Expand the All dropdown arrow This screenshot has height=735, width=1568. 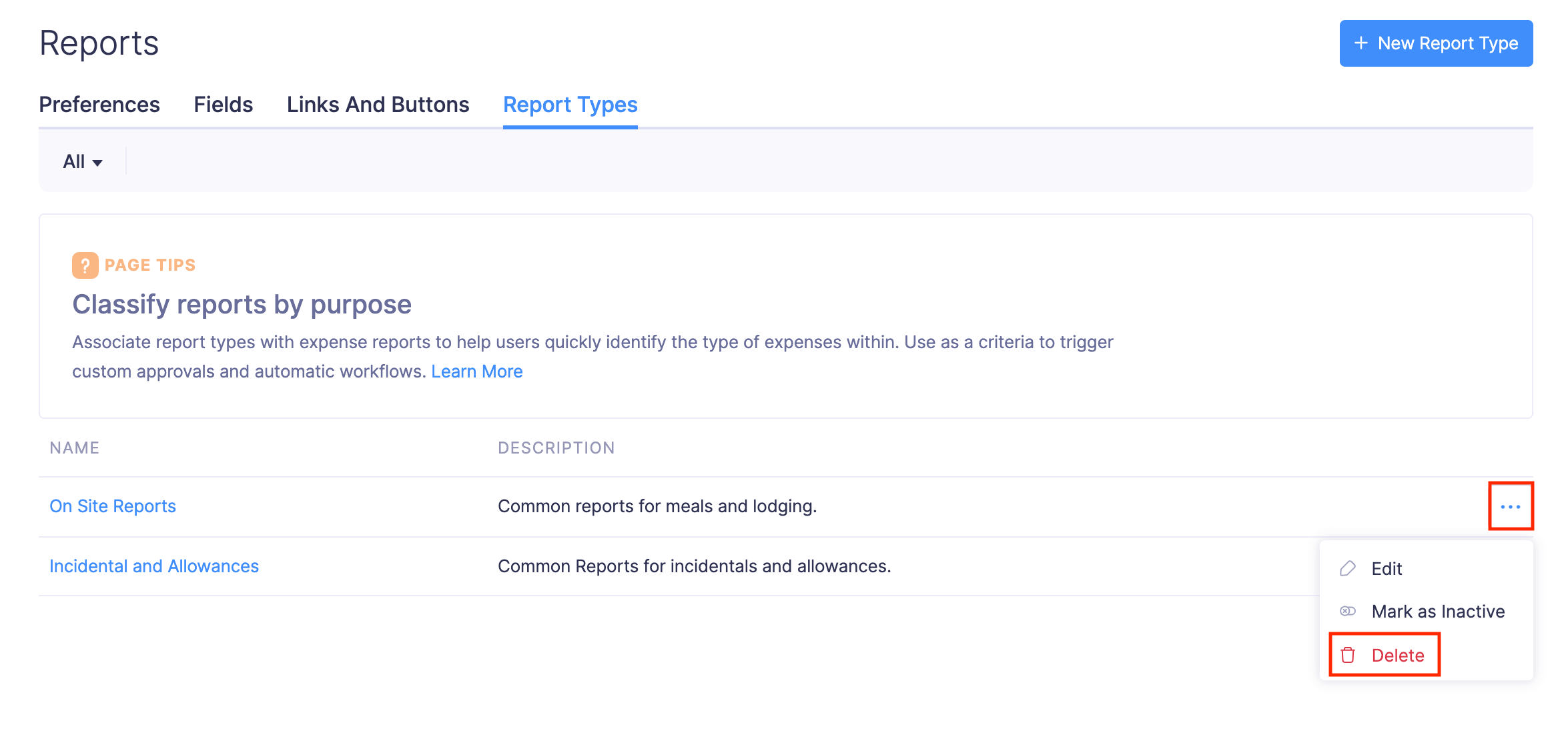point(98,163)
